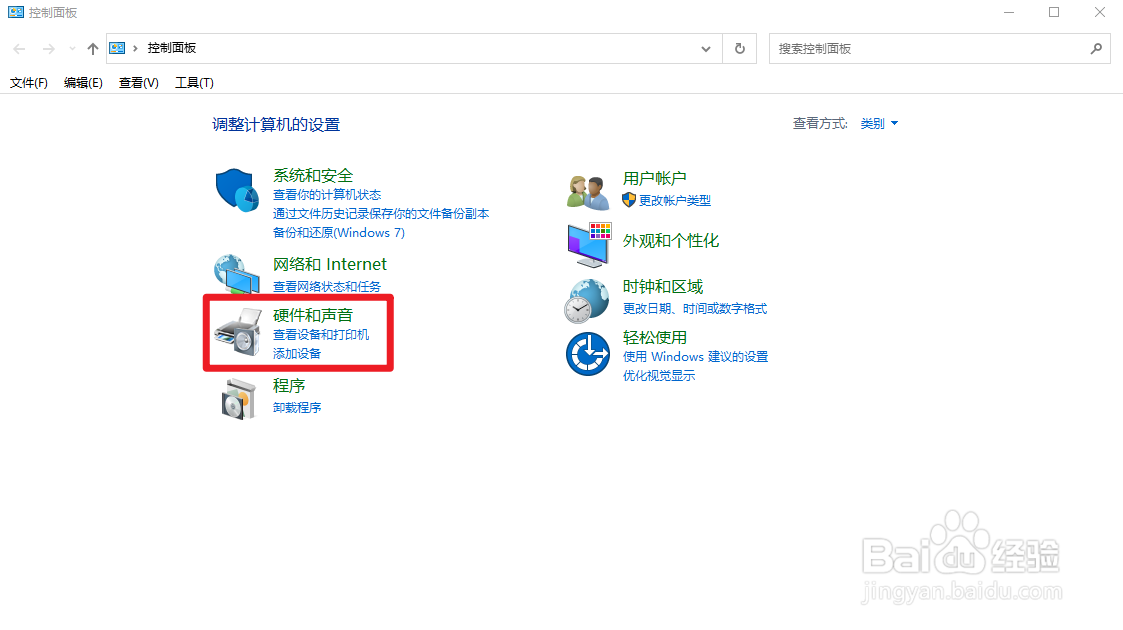Expand the breadcrumb chevron before 控制面板
Screen dimensions: 1123x630
pos(135,48)
